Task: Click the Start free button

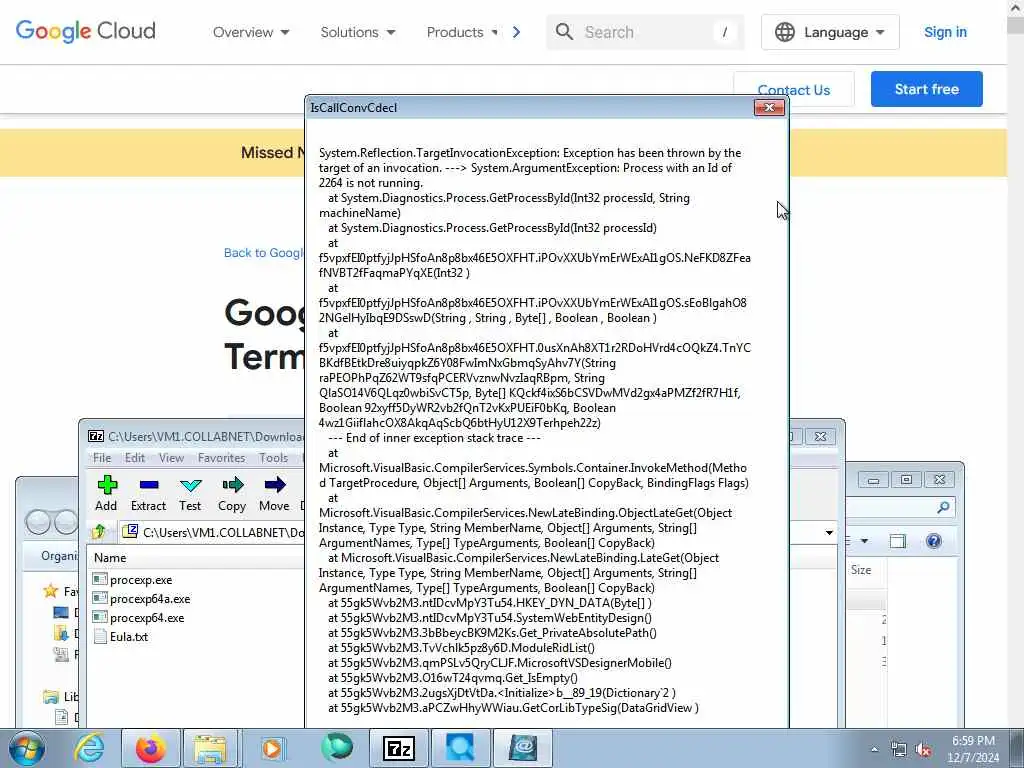Action: (926, 89)
